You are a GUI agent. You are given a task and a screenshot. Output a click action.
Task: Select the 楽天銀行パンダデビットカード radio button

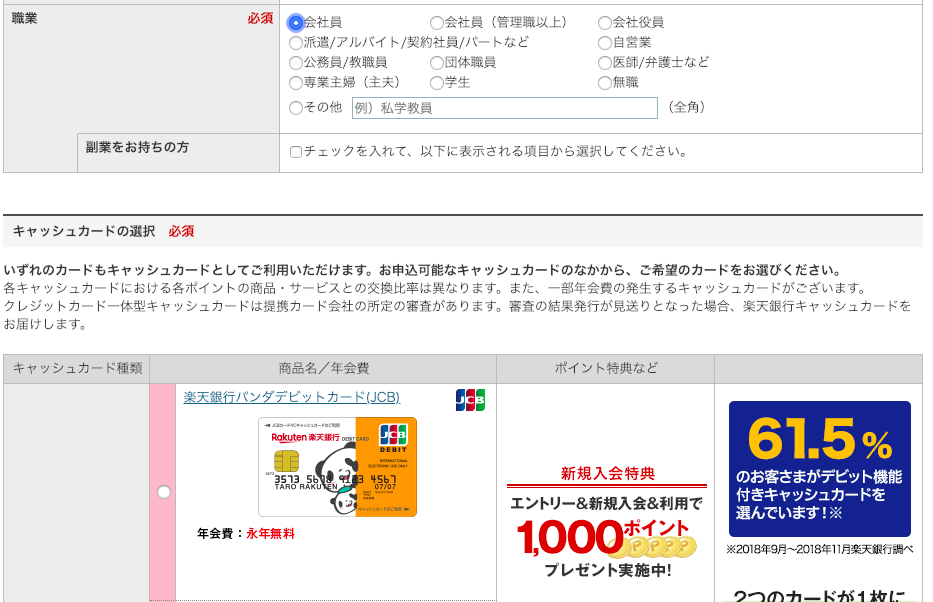point(164,492)
